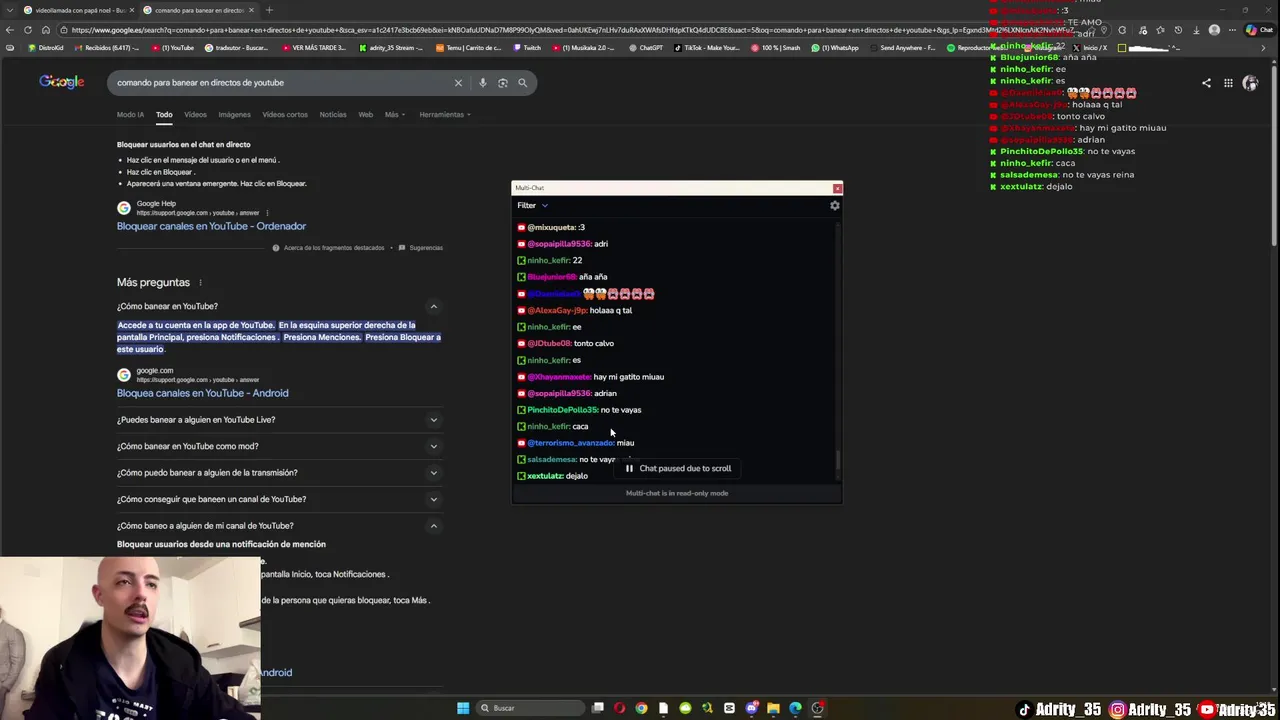Open the Filter dropdown in Multi-Chat
The height and width of the screenshot is (720, 1280).
(533, 205)
